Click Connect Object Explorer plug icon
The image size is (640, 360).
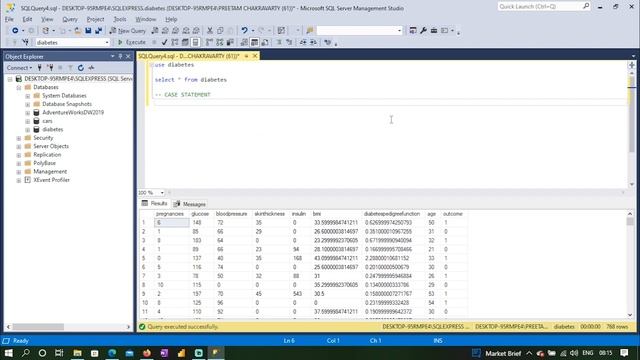pyautogui.click(x=40, y=68)
